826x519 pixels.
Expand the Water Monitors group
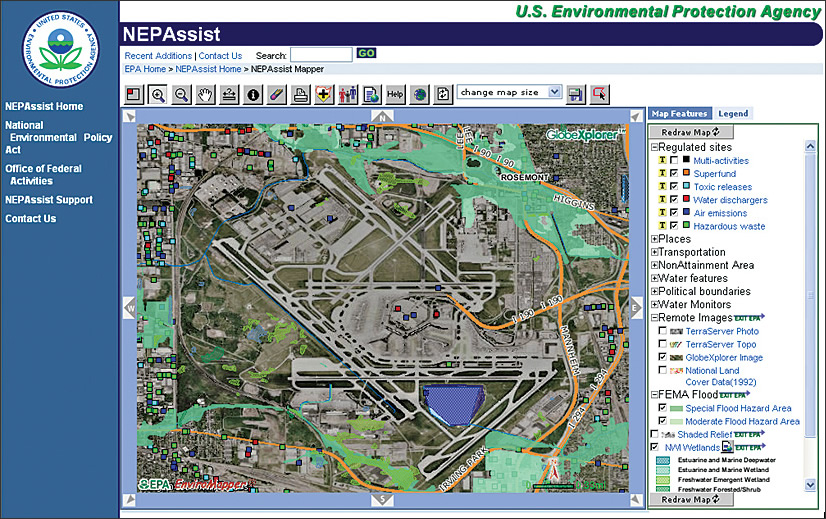coord(654,305)
